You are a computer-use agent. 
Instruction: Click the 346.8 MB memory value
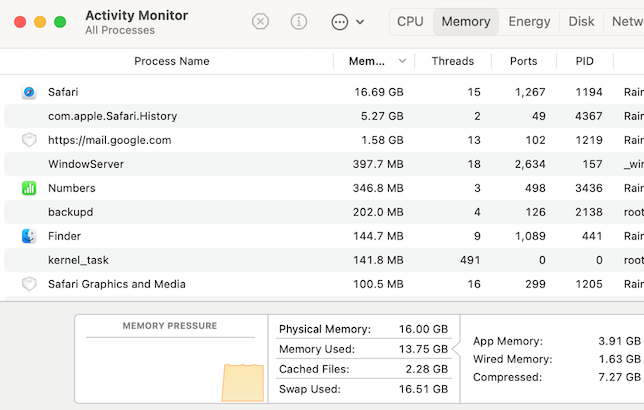pos(378,188)
